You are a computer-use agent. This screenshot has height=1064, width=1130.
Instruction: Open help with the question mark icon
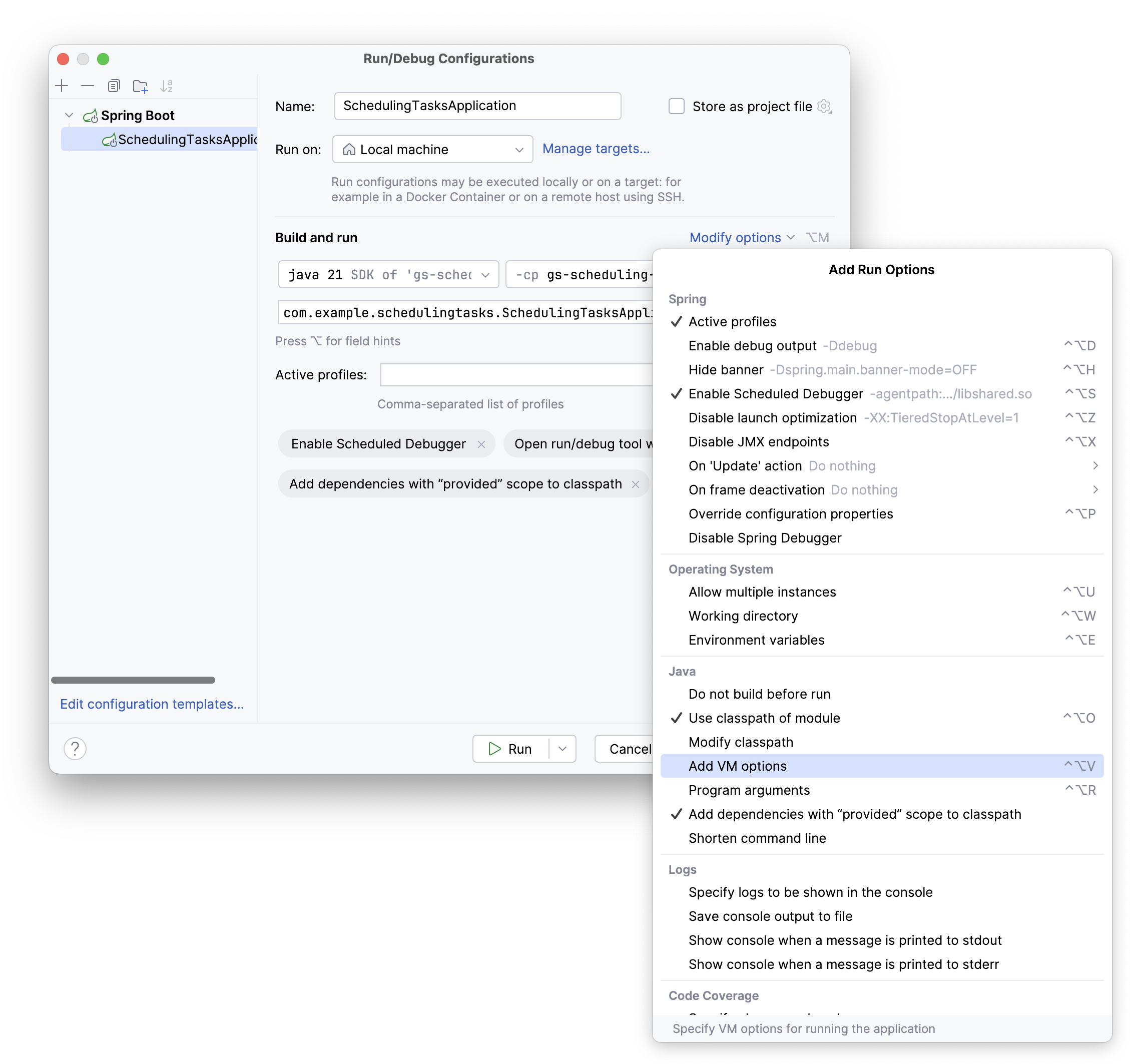[x=75, y=749]
